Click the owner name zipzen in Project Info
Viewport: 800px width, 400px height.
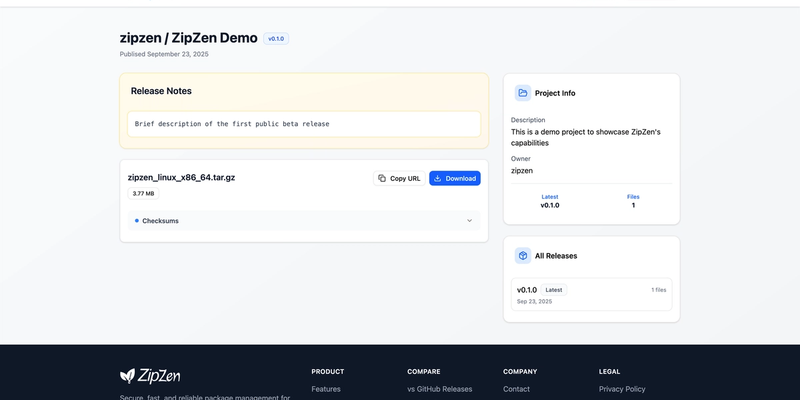coord(521,170)
